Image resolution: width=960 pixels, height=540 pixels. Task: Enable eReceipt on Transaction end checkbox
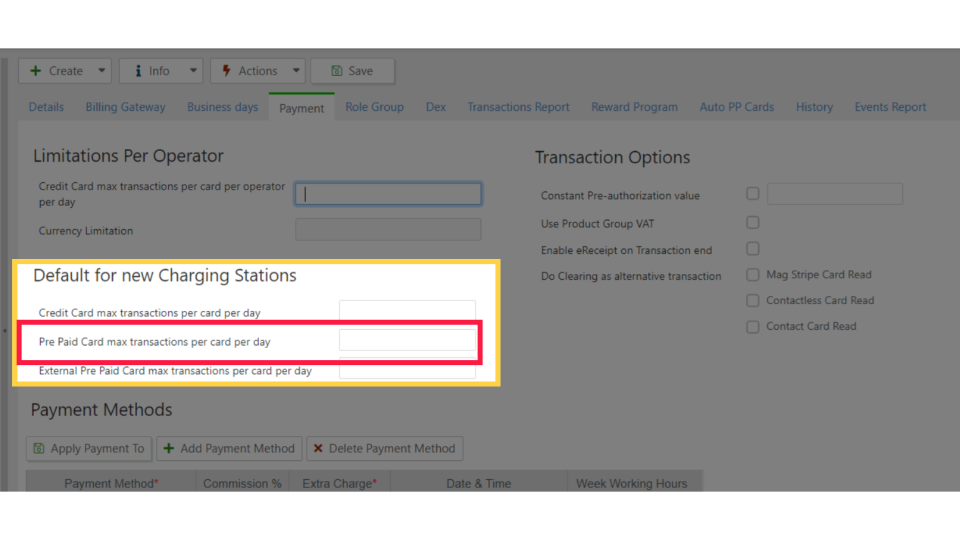(x=752, y=249)
